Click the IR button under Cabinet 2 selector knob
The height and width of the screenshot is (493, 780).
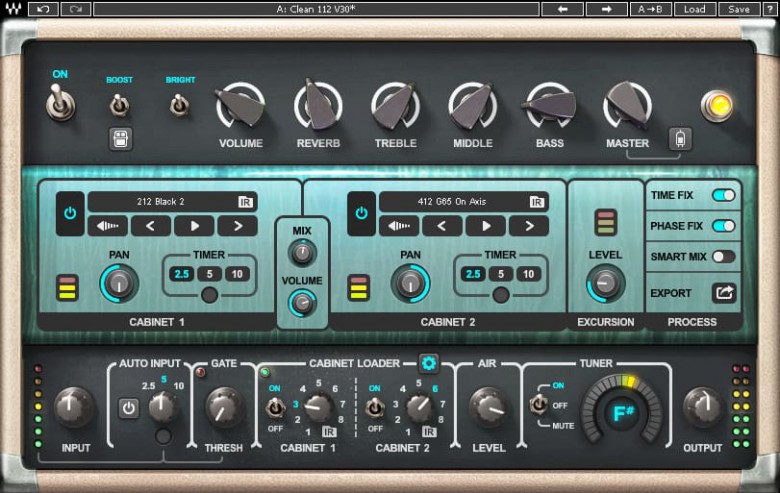coord(429,431)
